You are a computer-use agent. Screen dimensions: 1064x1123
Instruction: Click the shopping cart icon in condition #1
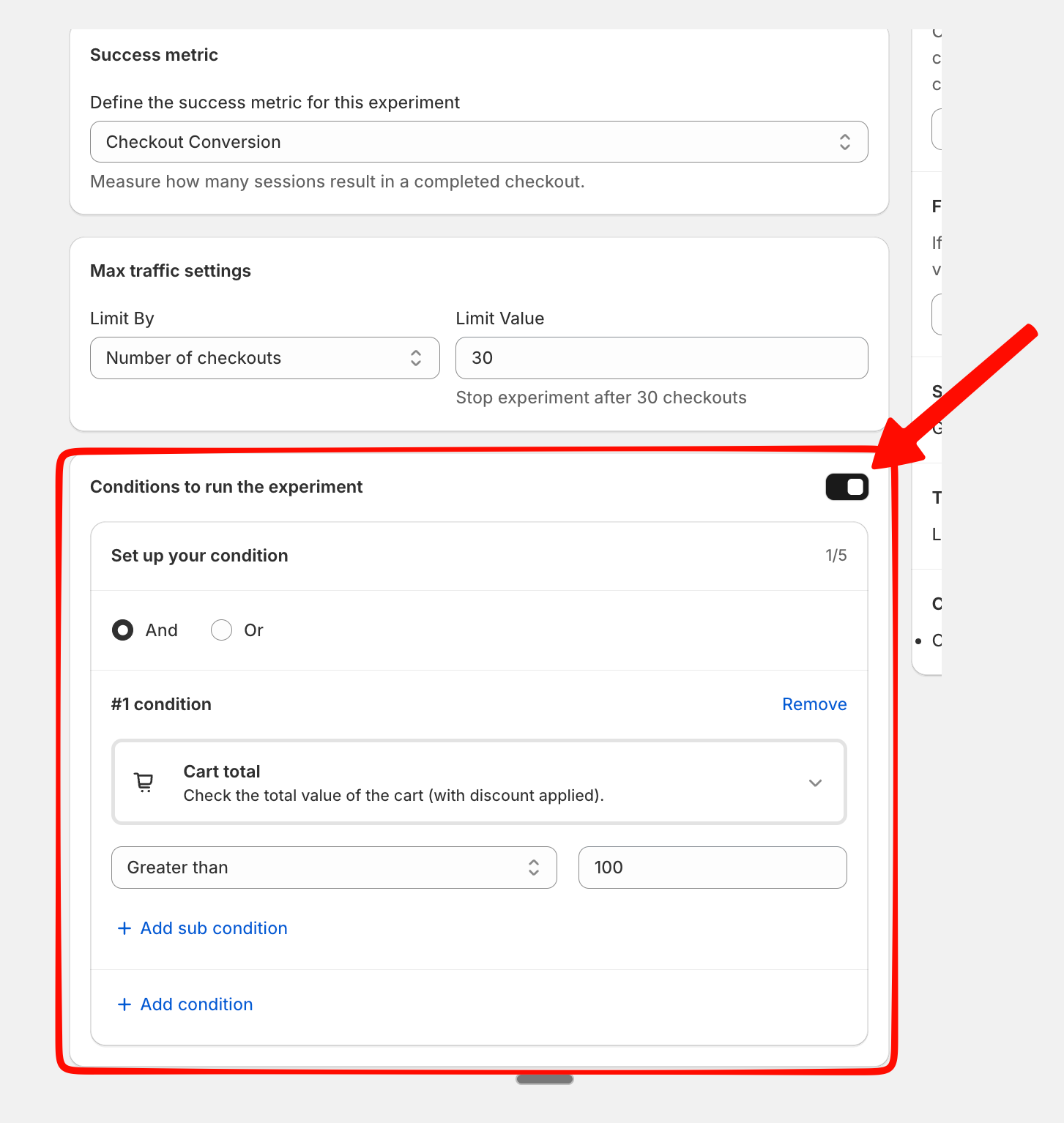pyautogui.click(x=144, y=783)
